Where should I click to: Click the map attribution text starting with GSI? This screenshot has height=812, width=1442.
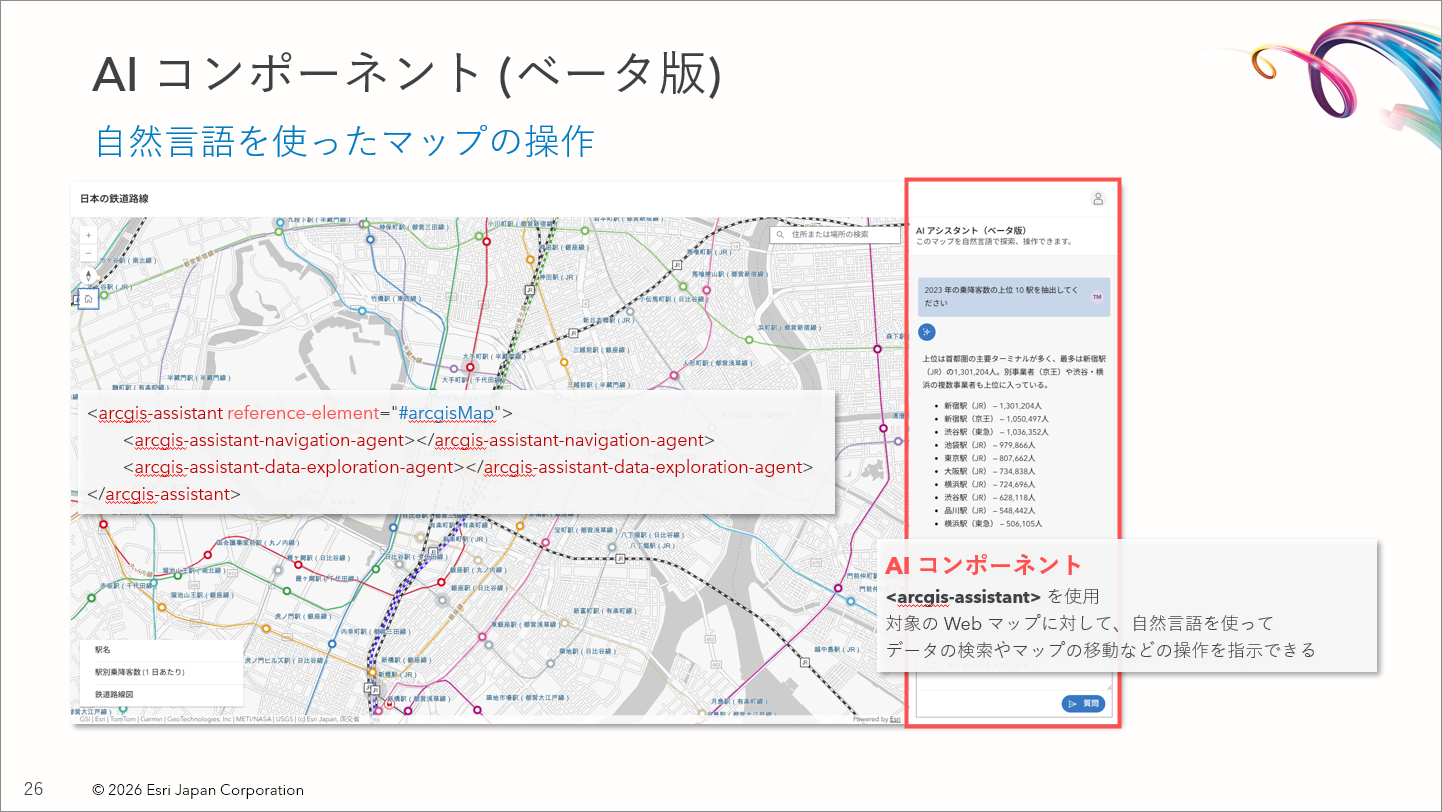pyautogui.click(x=219, y=719)
